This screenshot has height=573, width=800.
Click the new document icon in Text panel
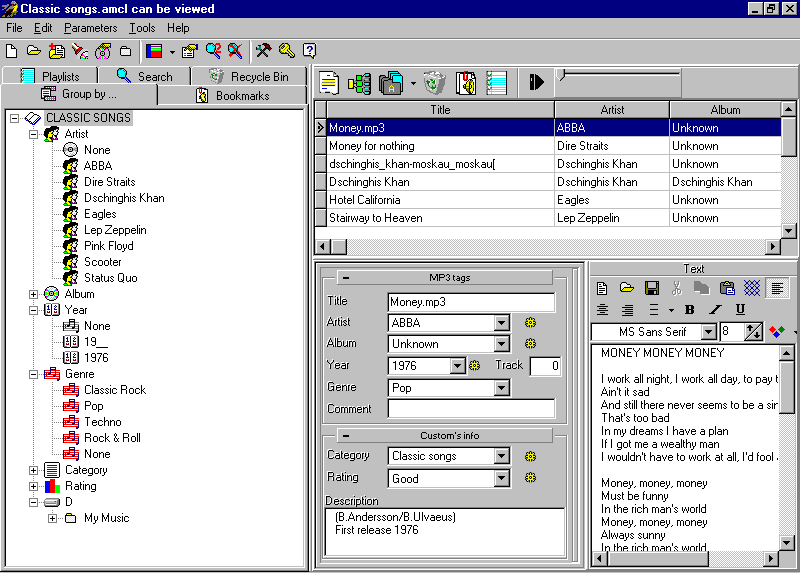[602, 288]
